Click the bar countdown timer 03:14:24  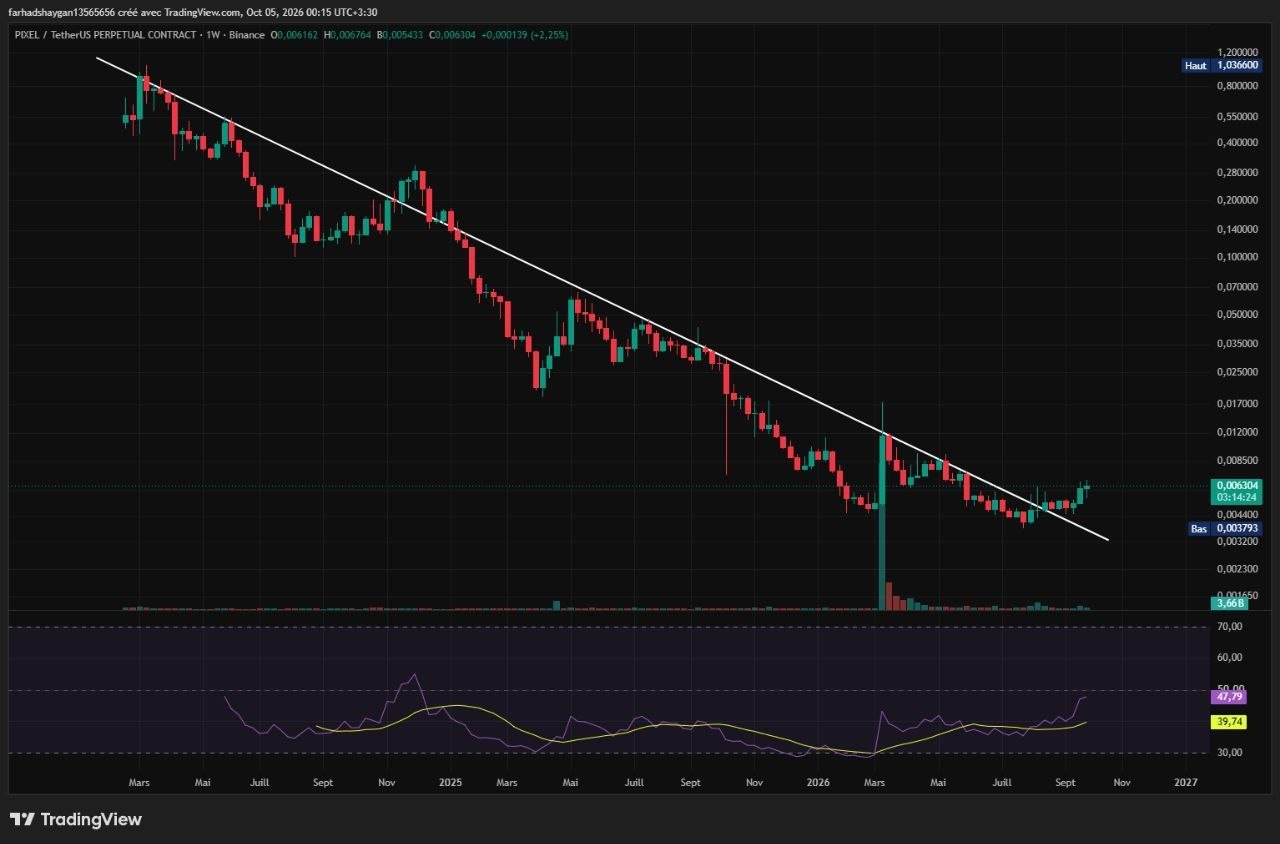click(1235, 496)
